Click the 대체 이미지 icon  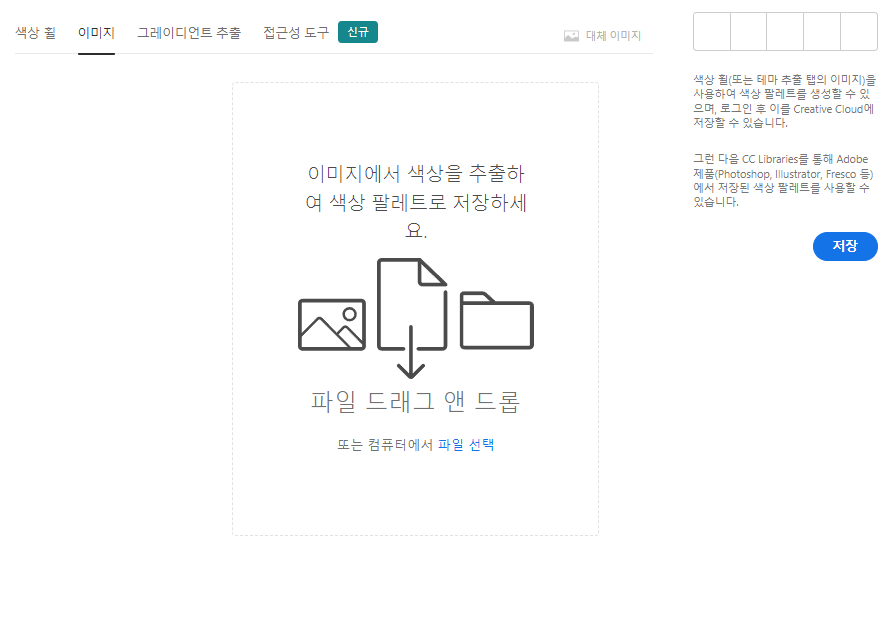point(571,34)
